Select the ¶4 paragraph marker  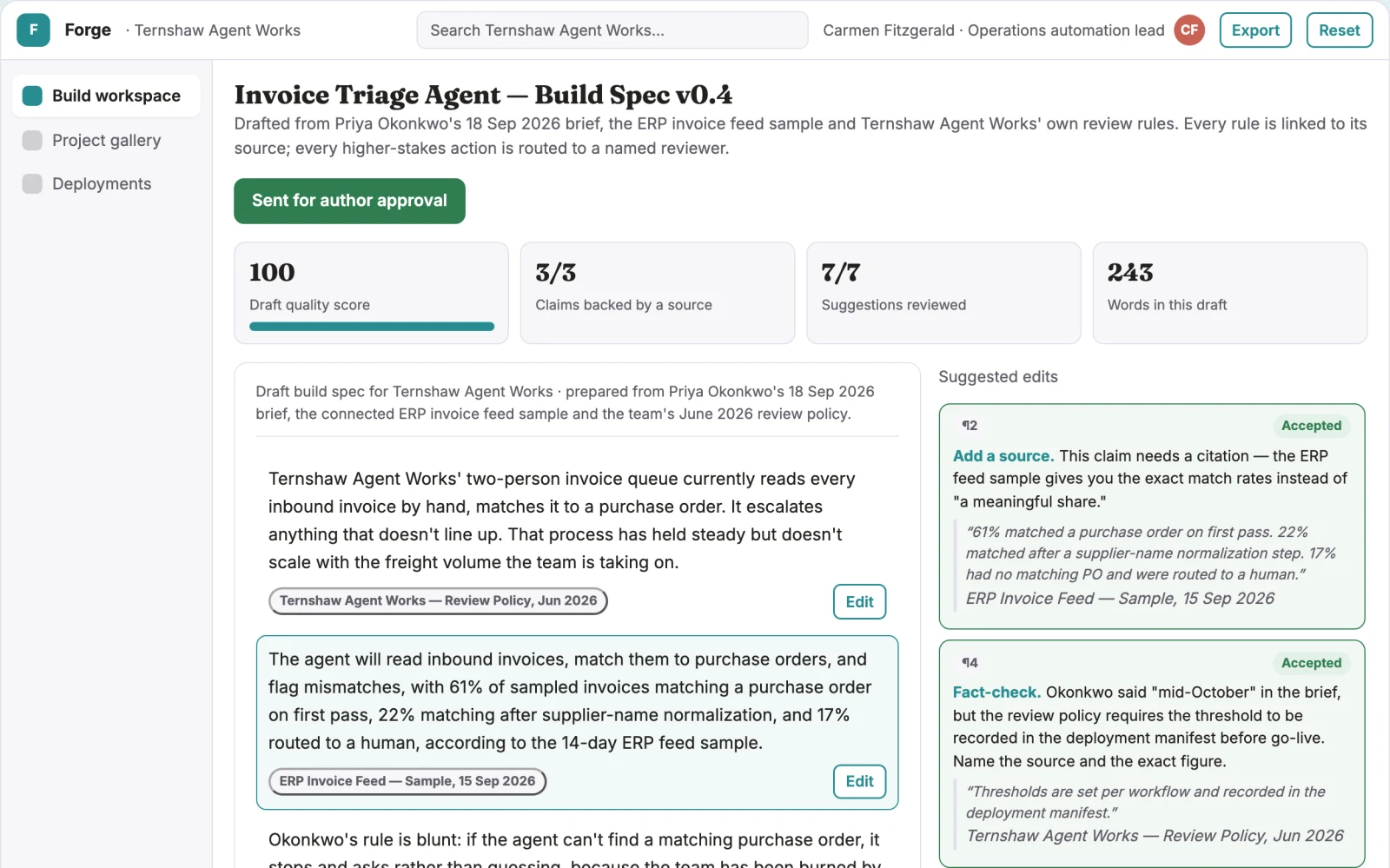pyautogui.click(x=970, y=663)
